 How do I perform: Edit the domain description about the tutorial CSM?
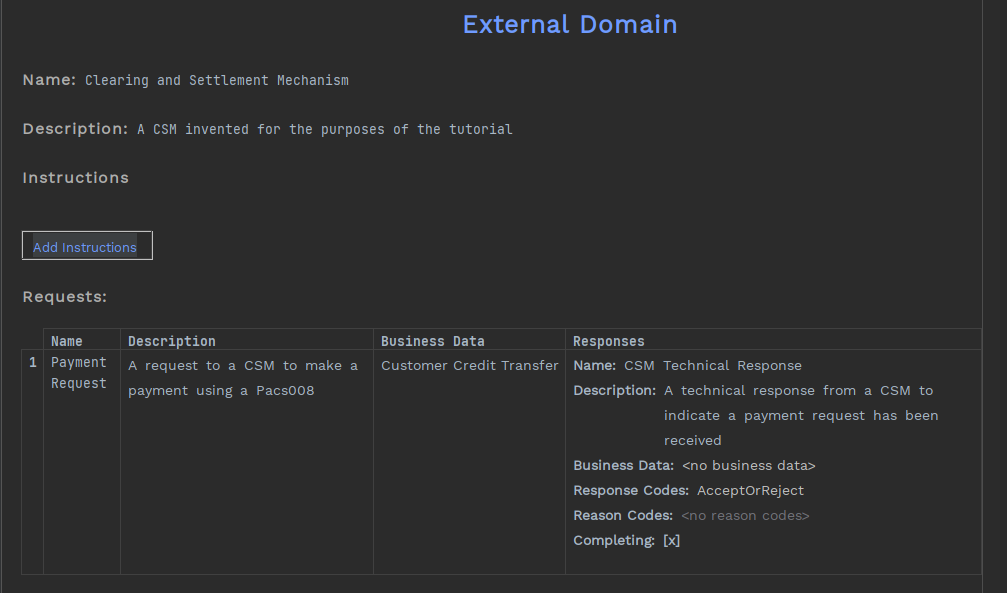point(324,129)
